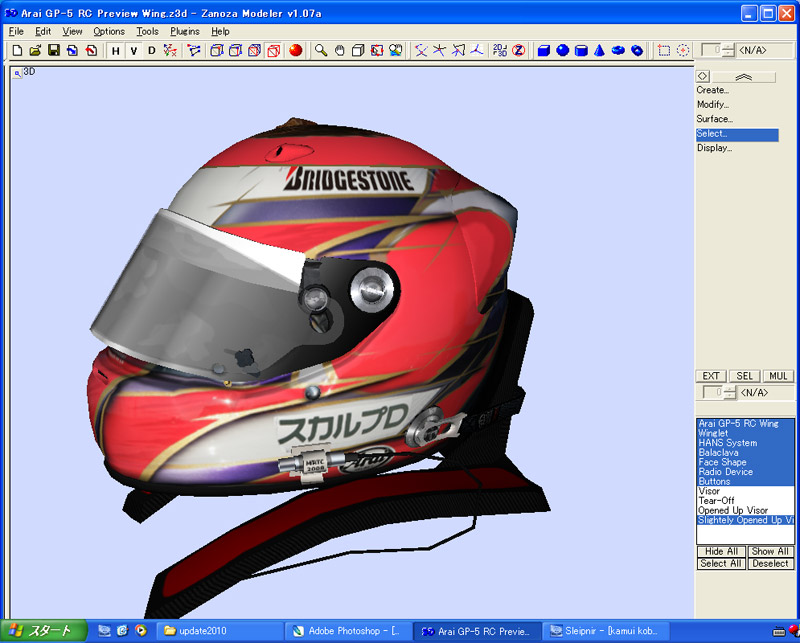Expand the Modify... panel section
The width and height of the screenshot is (800, 643).
(713, 104)
